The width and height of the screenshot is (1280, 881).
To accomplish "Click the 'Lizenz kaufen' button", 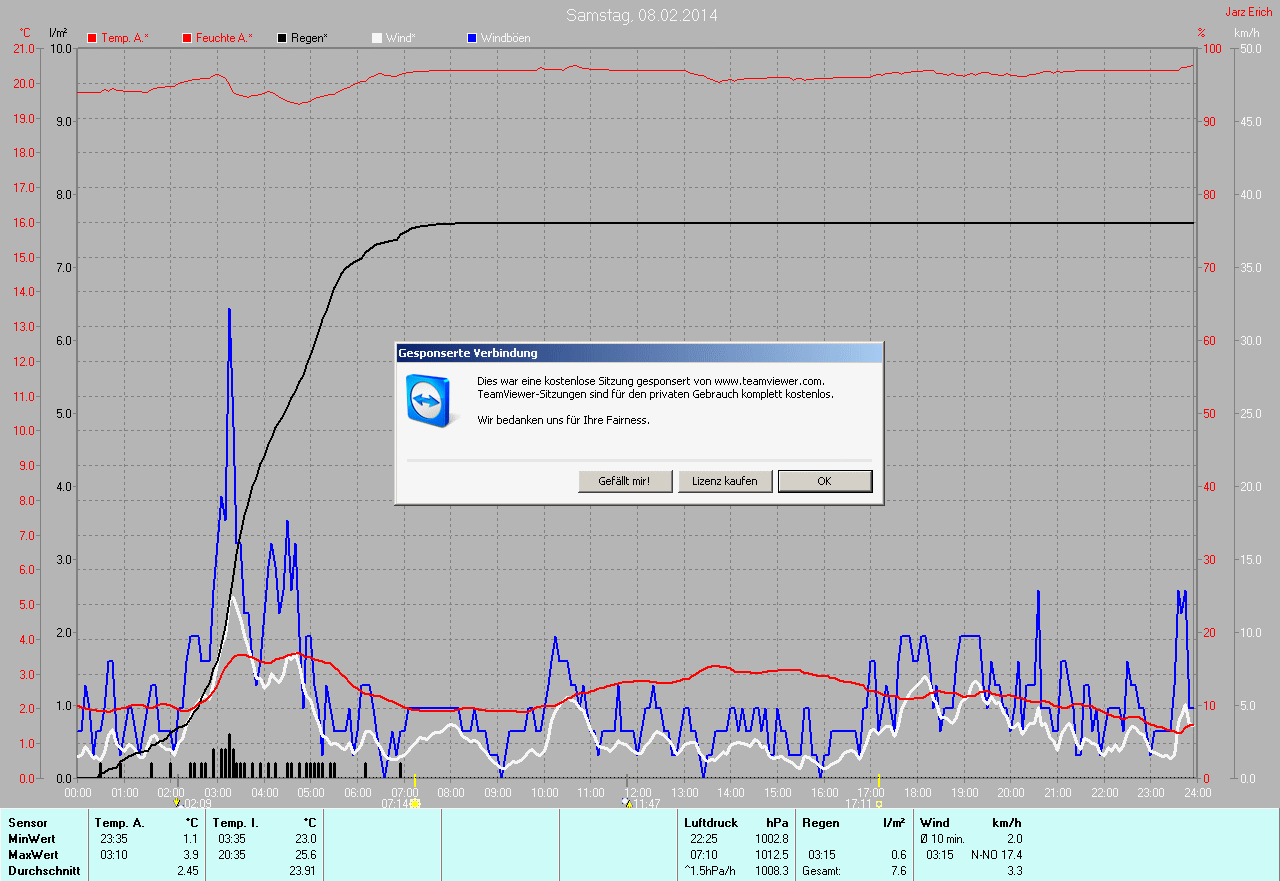I will tap(725, 481).
